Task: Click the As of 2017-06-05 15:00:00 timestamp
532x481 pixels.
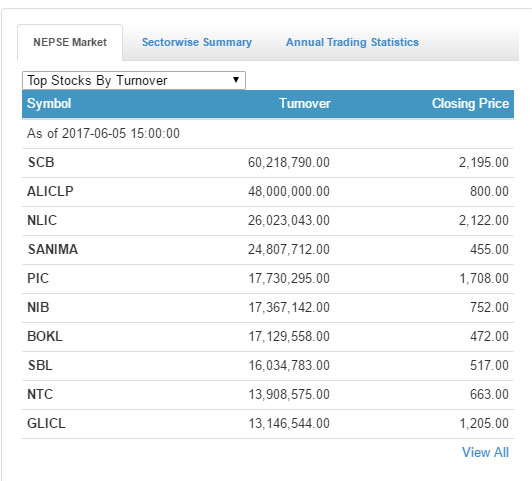Action: [x=103, y=133]
